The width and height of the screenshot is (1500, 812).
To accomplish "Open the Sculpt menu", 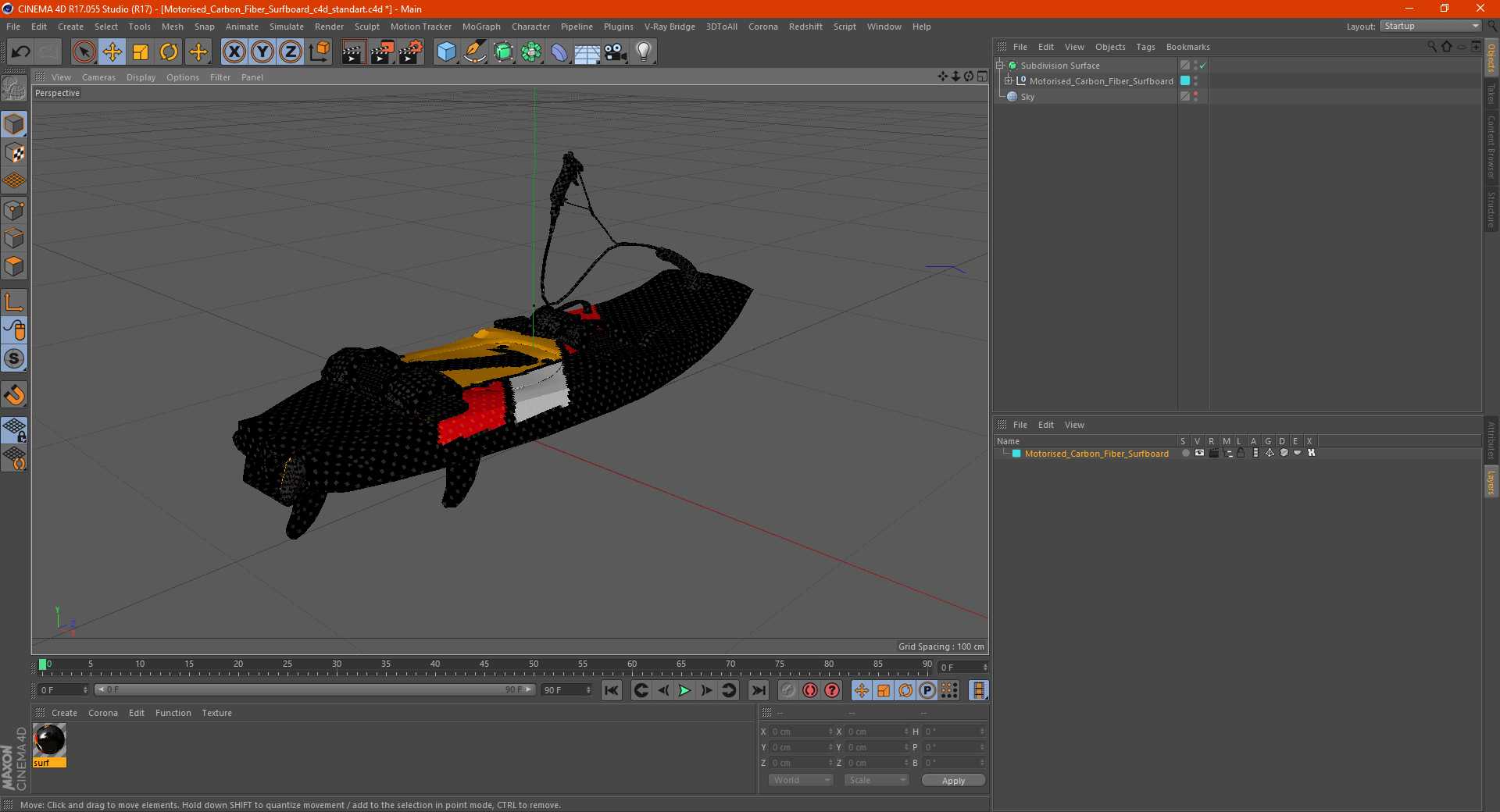I will [366, 27].
